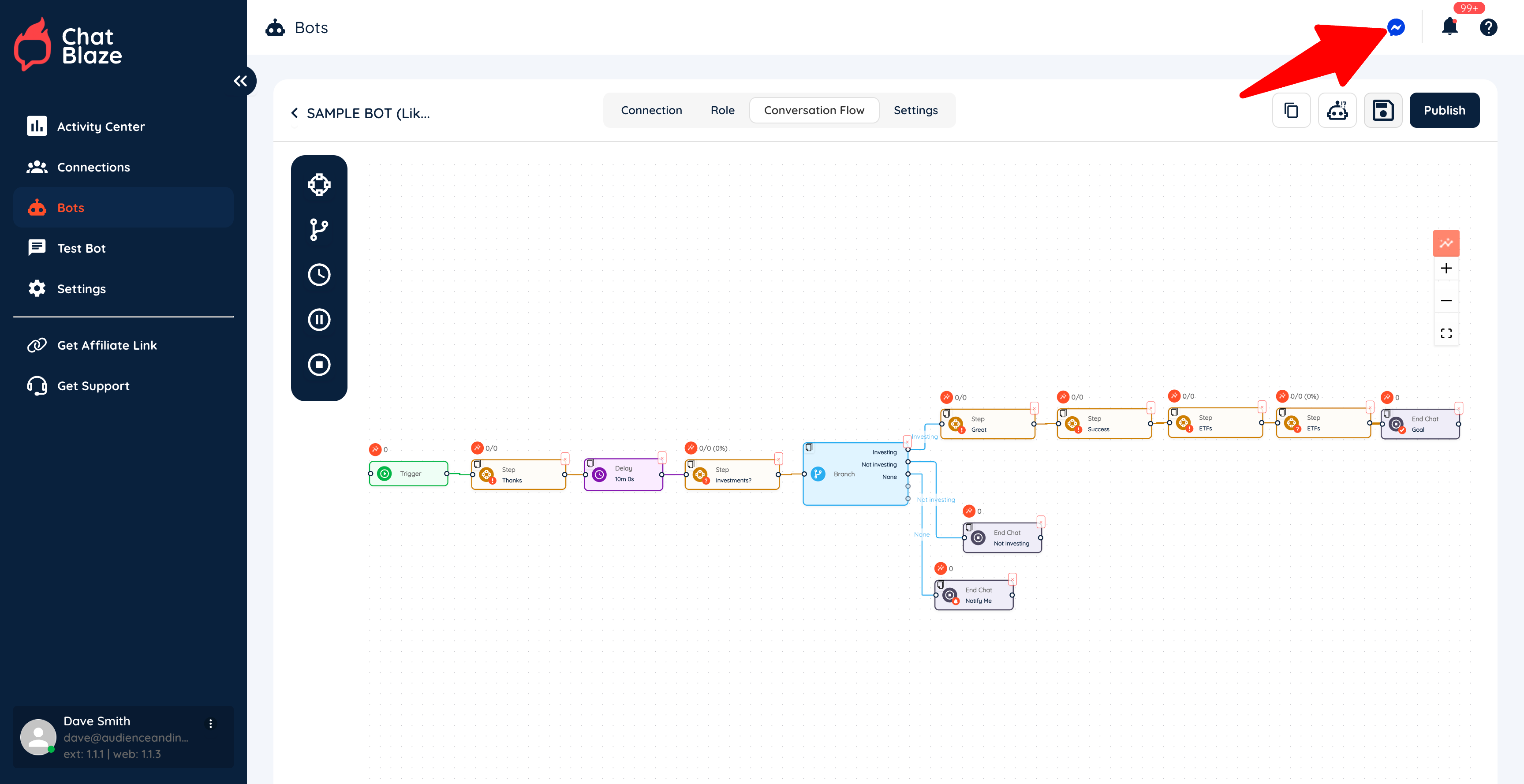Go back from SAMPLE BOT

coord(295,113)
